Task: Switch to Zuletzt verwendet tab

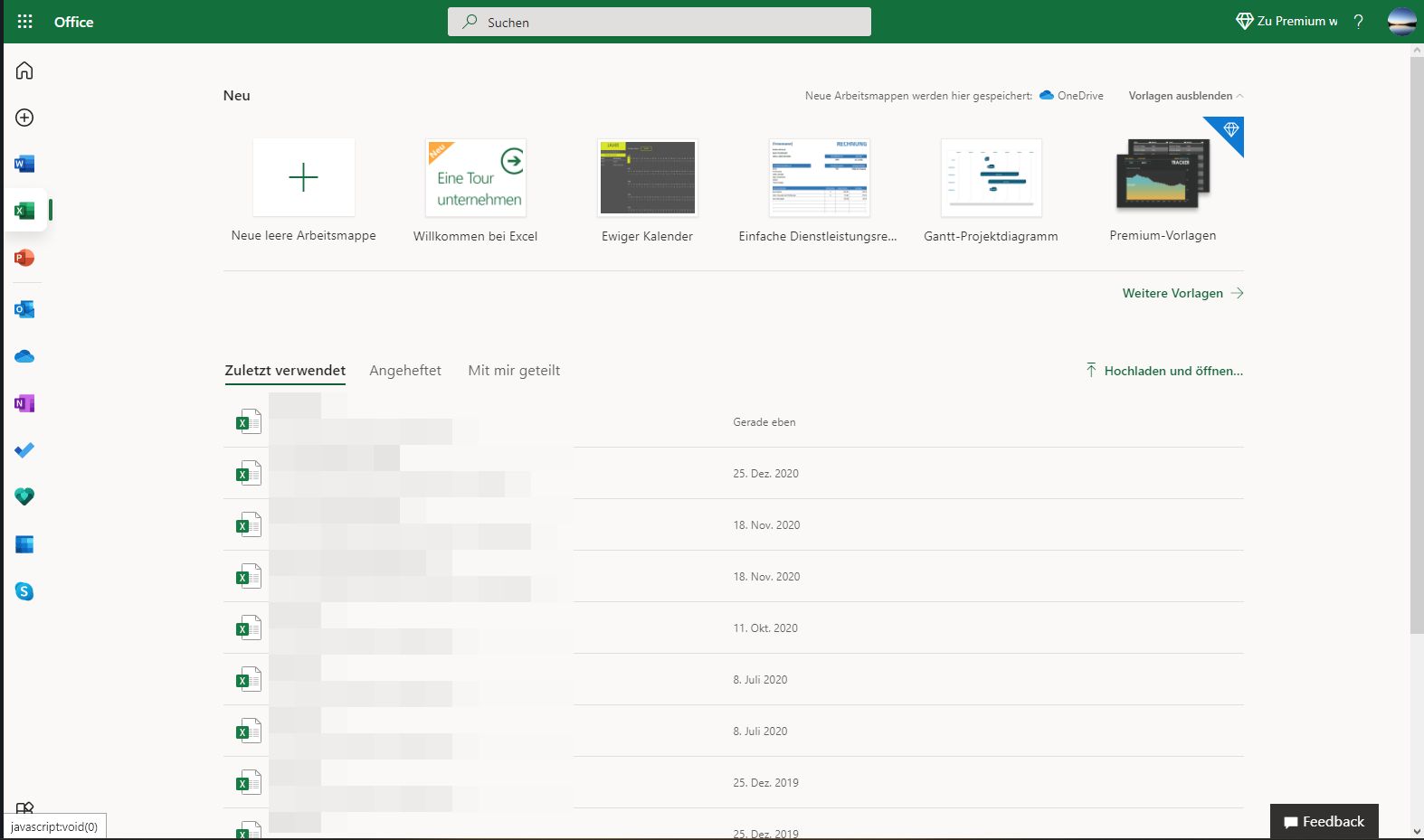Action: [285, 371]
